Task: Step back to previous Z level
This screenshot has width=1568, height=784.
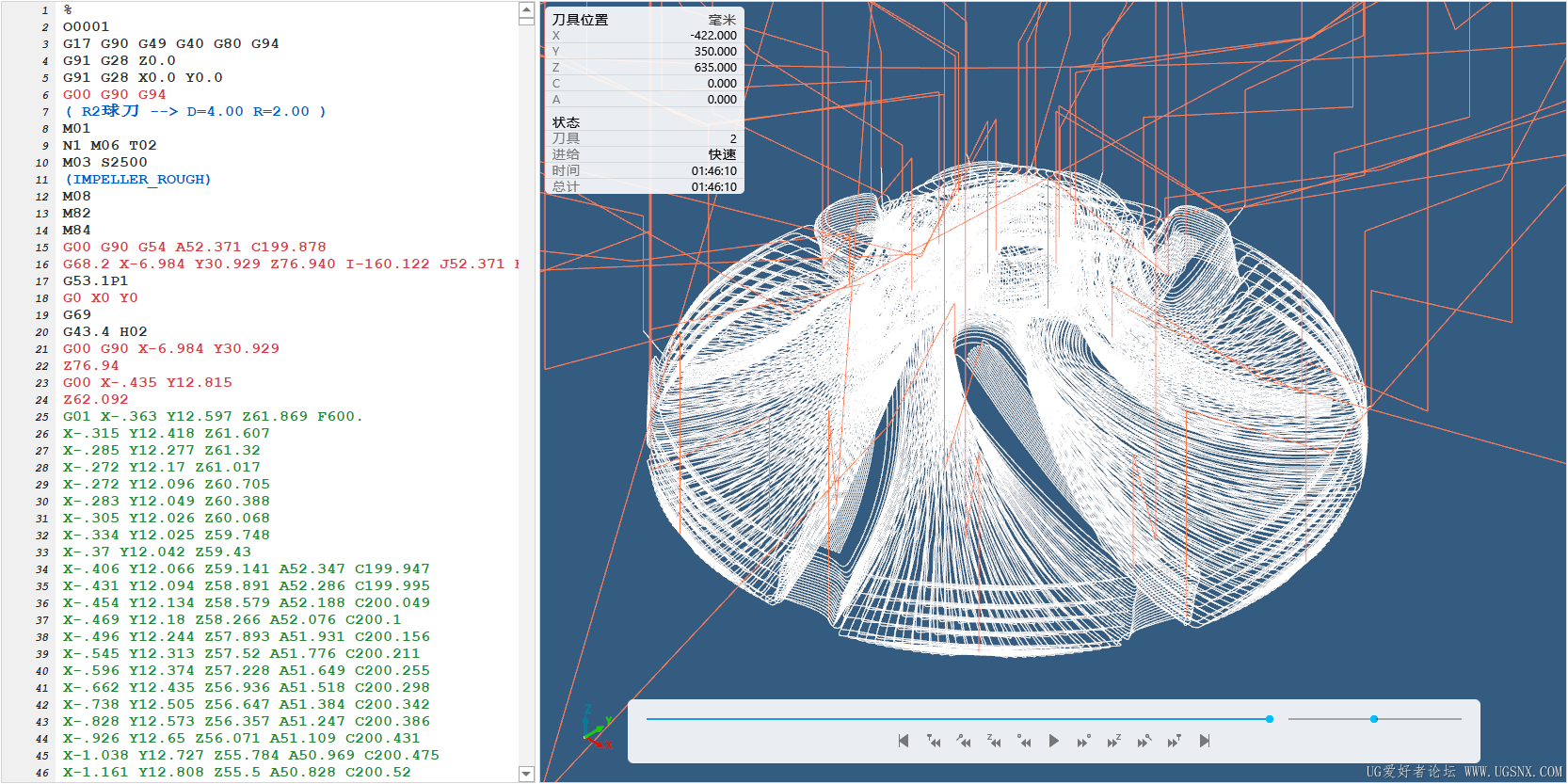Action: [994, 741]
